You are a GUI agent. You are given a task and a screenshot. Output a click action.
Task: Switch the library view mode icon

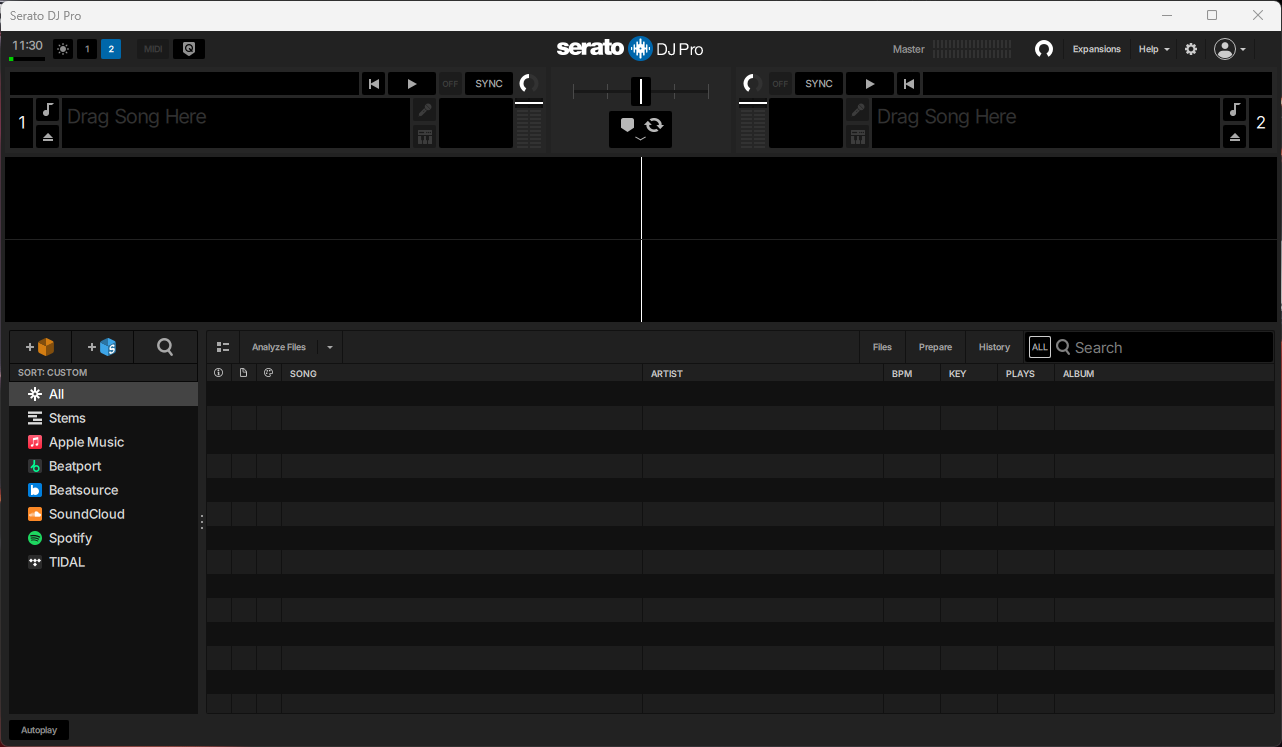click(x=223, y=347)
